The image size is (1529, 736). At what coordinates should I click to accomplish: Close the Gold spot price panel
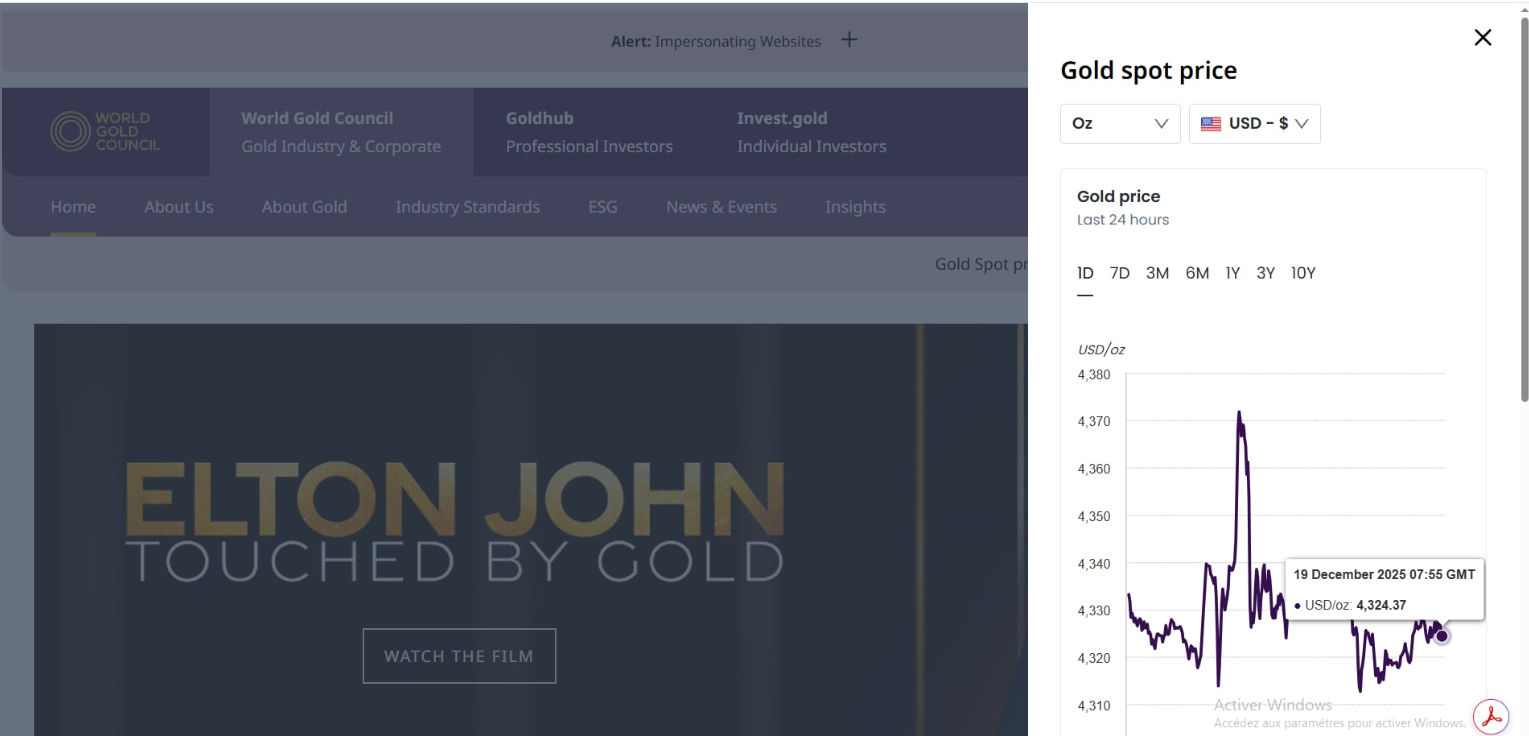click(x=1482, y=38)
